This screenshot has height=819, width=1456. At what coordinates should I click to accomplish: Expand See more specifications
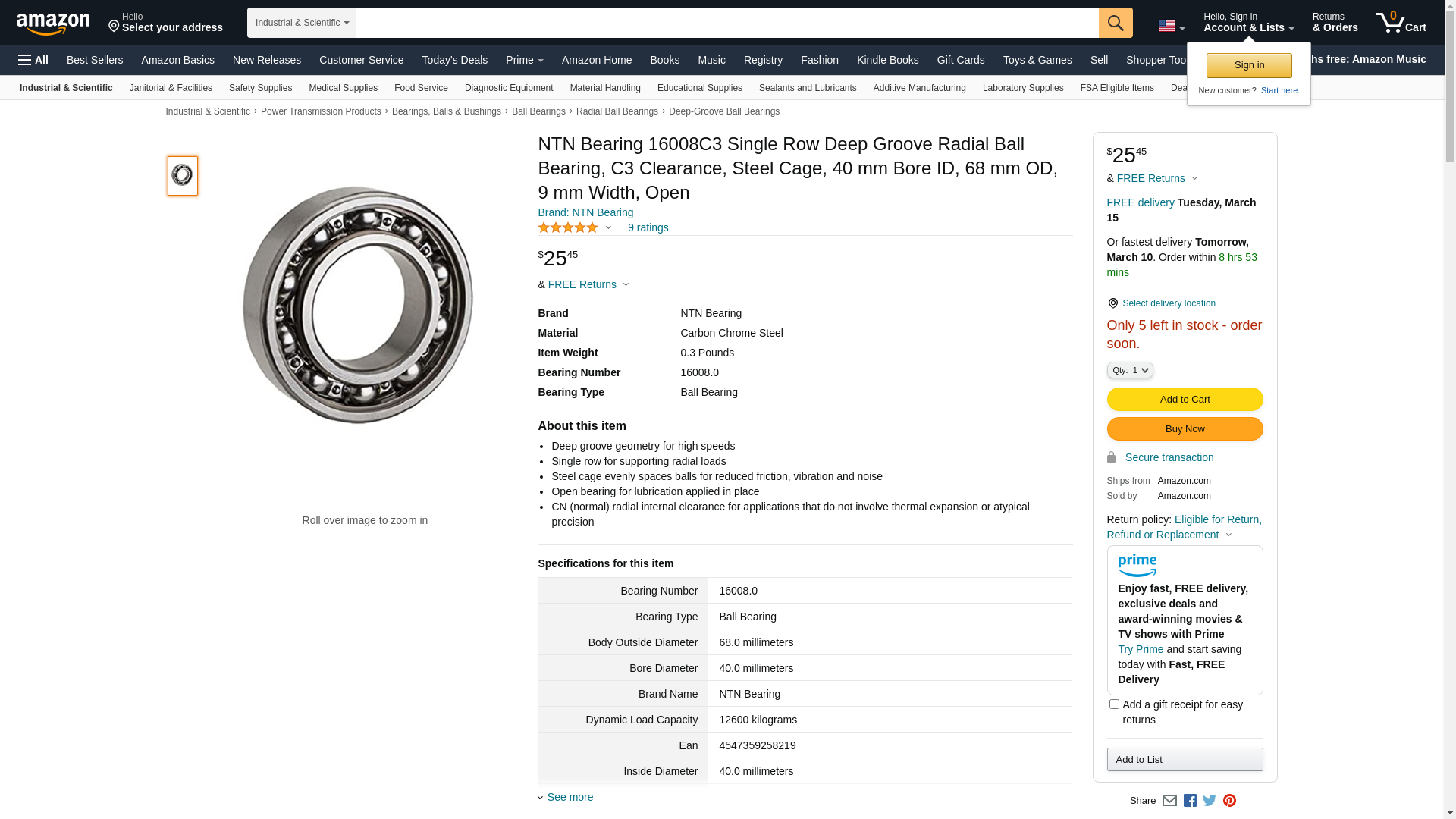pyautogui.click(x=570, y=797)
